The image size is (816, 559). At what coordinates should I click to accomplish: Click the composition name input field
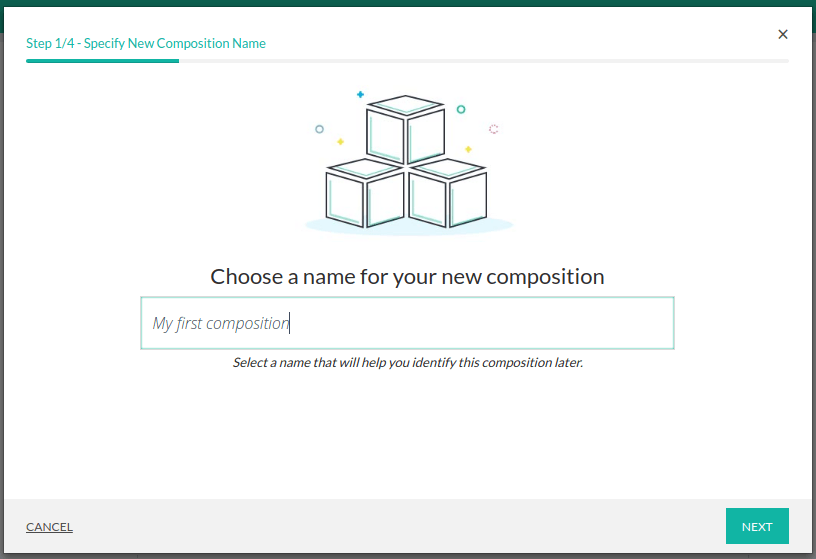(x=407, y=323)
